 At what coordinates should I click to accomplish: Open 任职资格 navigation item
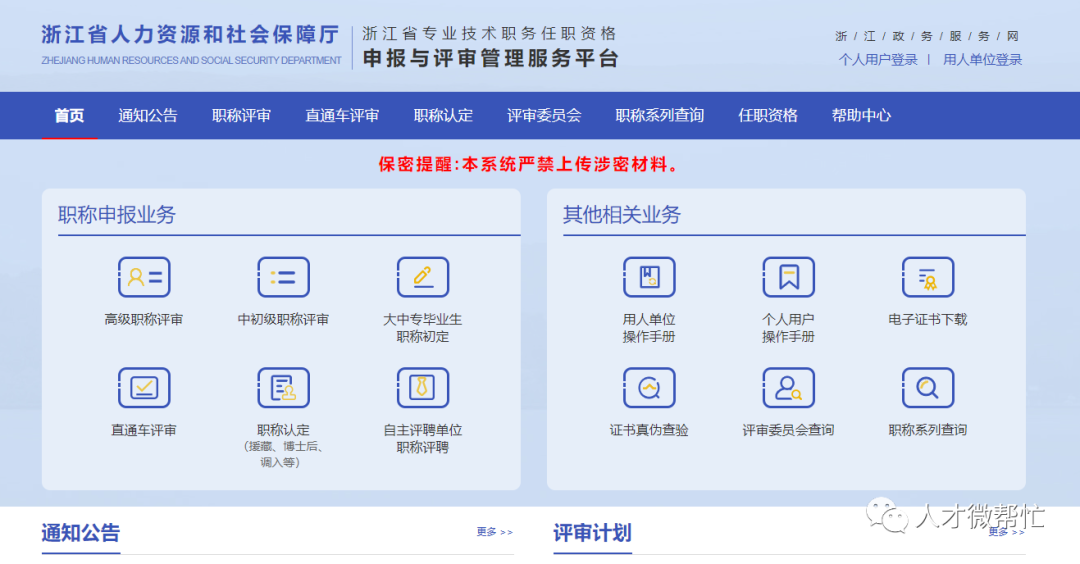[768, 116]
